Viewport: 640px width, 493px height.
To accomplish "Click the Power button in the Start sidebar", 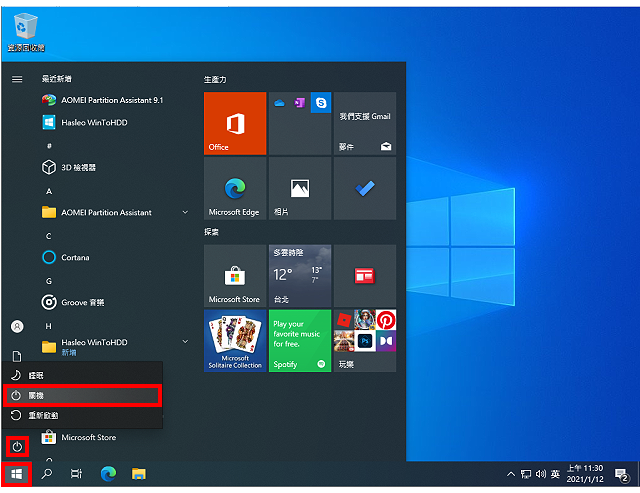I will 17,447.
